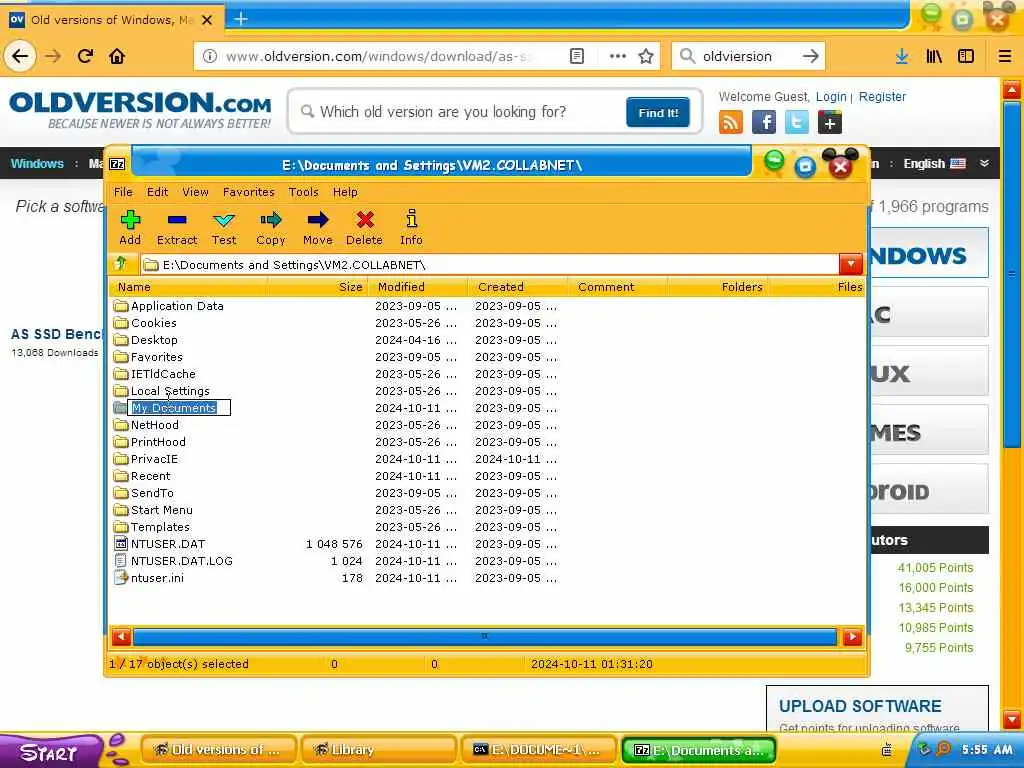Open the View menu in 7-Zip
This screenshot has width=1024, height=768.
tap(195, 192)
